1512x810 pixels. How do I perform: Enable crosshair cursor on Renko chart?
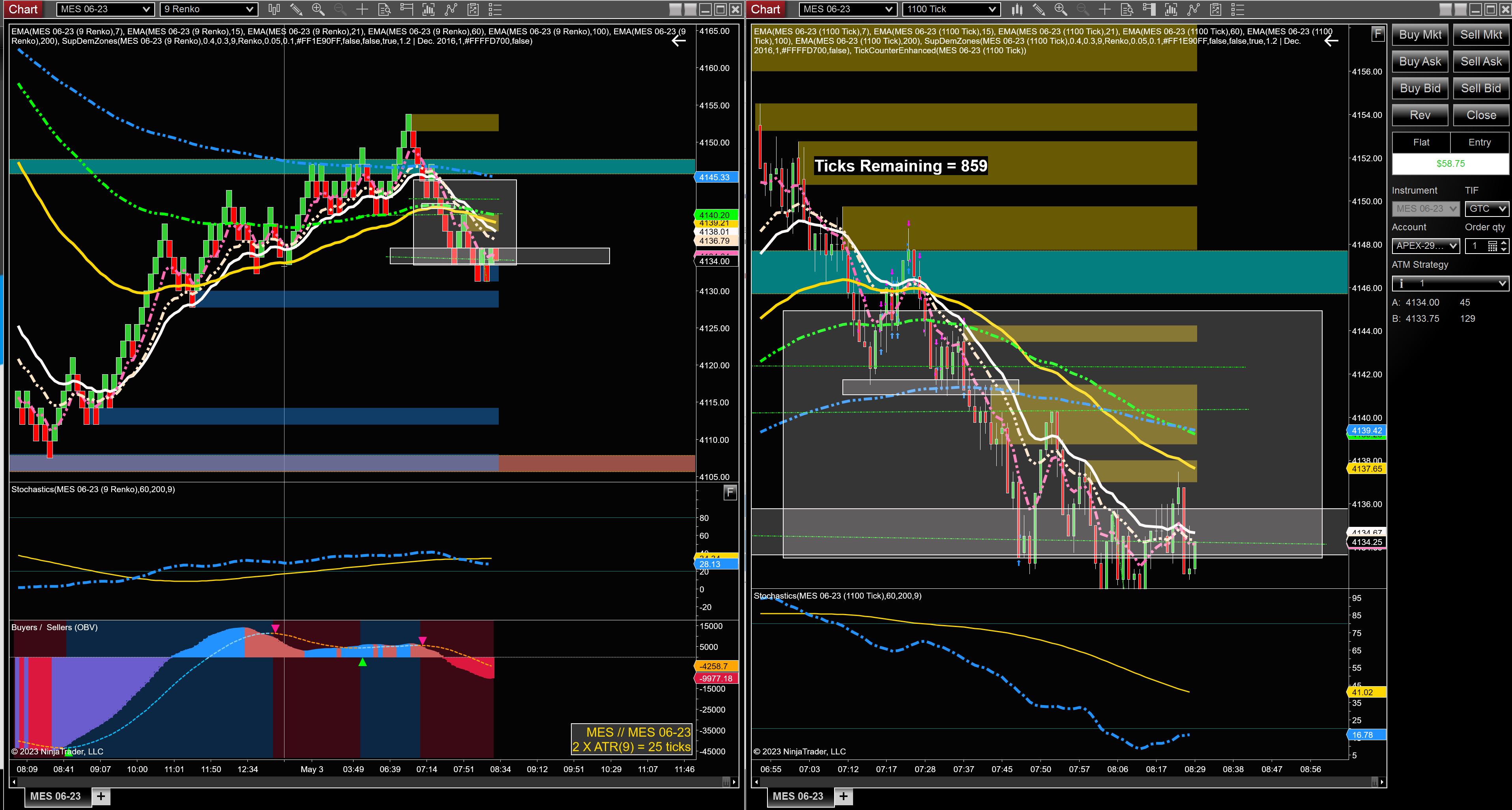coord(362,9)
